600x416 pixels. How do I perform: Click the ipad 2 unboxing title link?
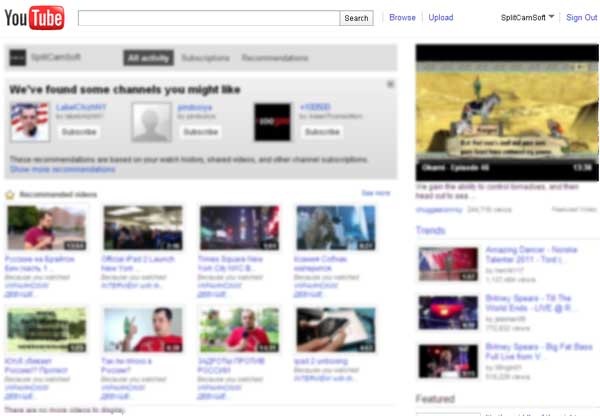321,361
